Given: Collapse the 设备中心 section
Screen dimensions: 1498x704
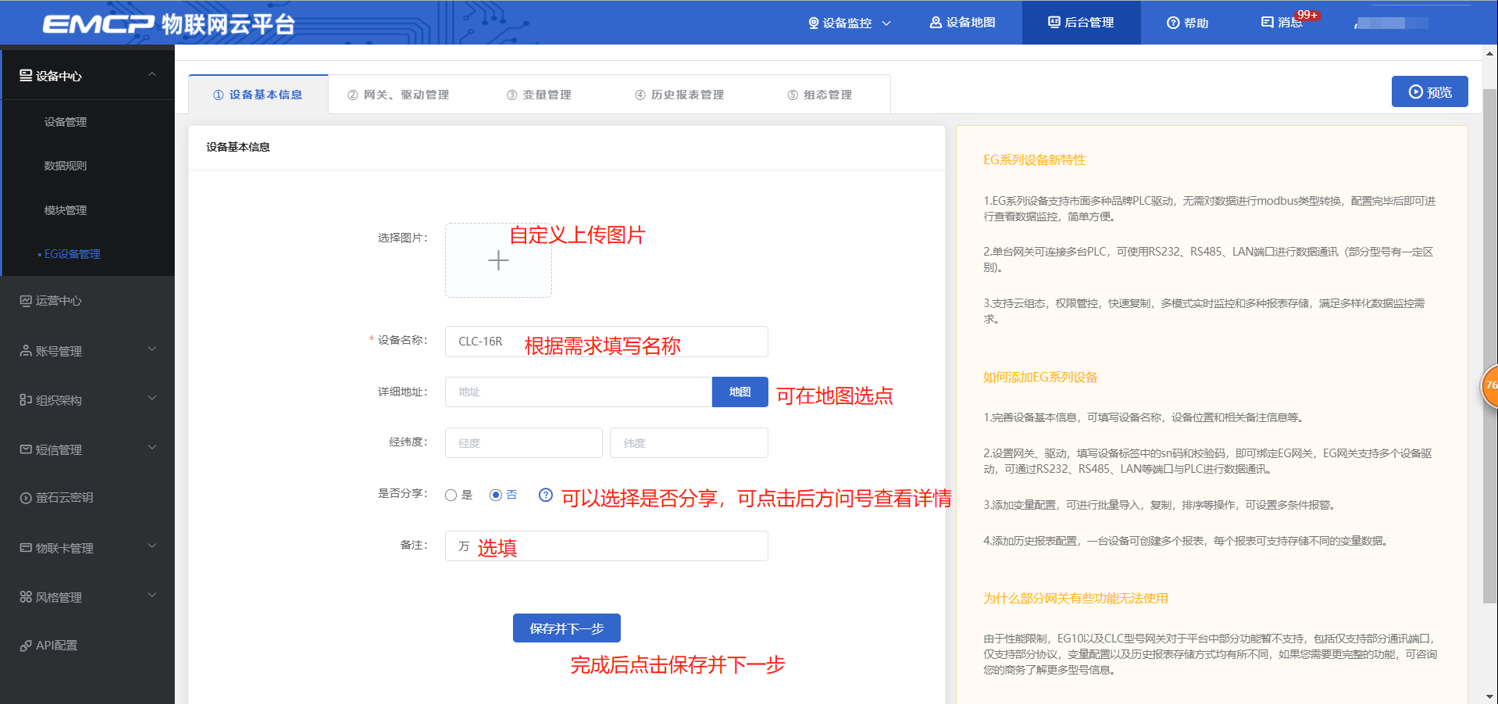Looking at the screenshot, I should point(152,75).
